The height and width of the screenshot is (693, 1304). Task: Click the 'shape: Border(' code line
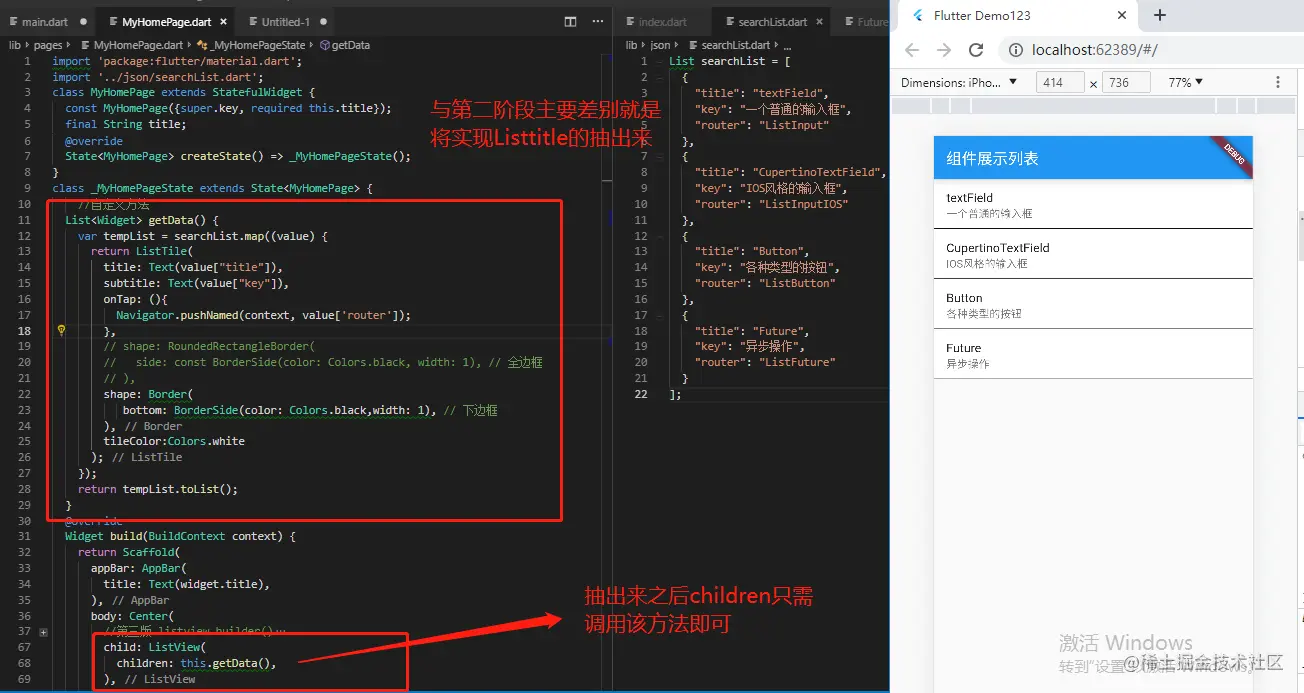(x=149, y=394)
